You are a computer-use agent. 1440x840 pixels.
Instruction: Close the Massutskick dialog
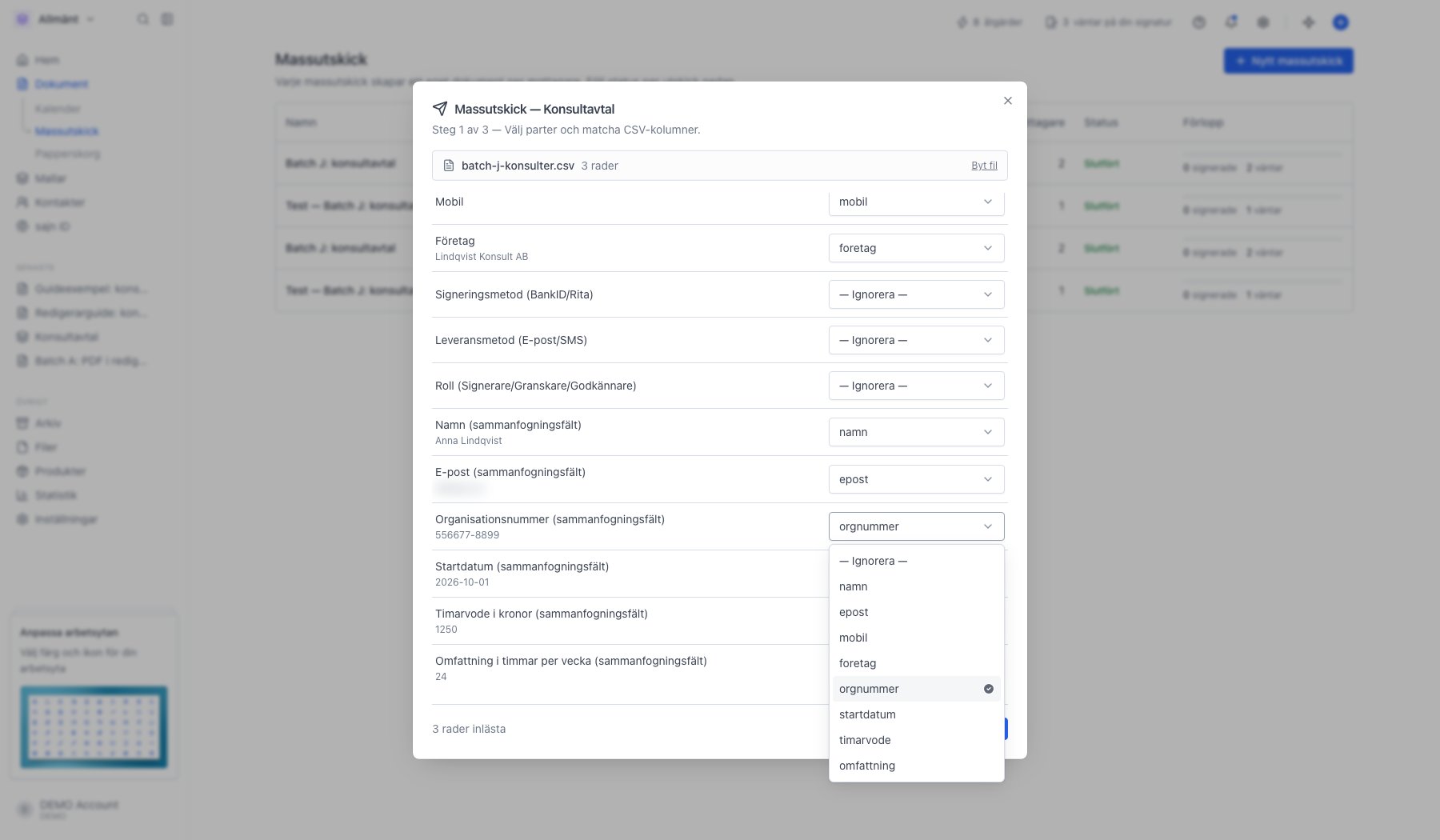point(1008,101)
